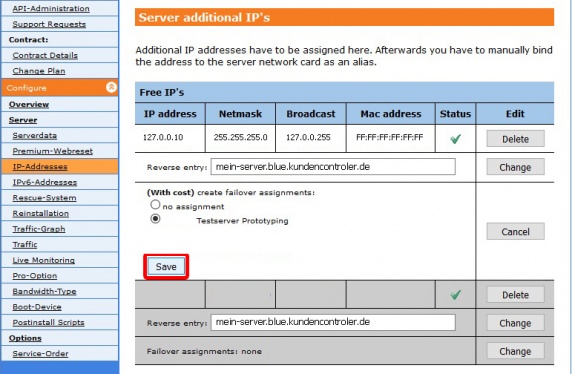This screenshot has height=374, width=572.
Task: Go to Change Plan page
Action: 39,71
